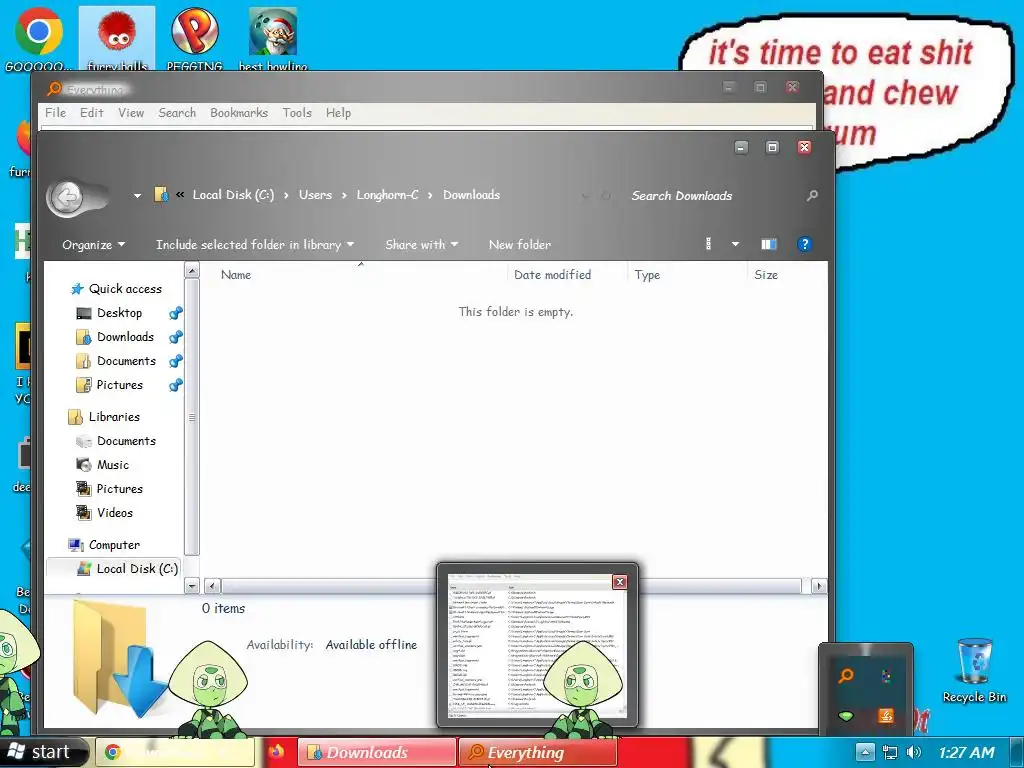Open the Organize dropdown menu
This screenshot has width=1024, height=768.
click(x=93, y=245)
